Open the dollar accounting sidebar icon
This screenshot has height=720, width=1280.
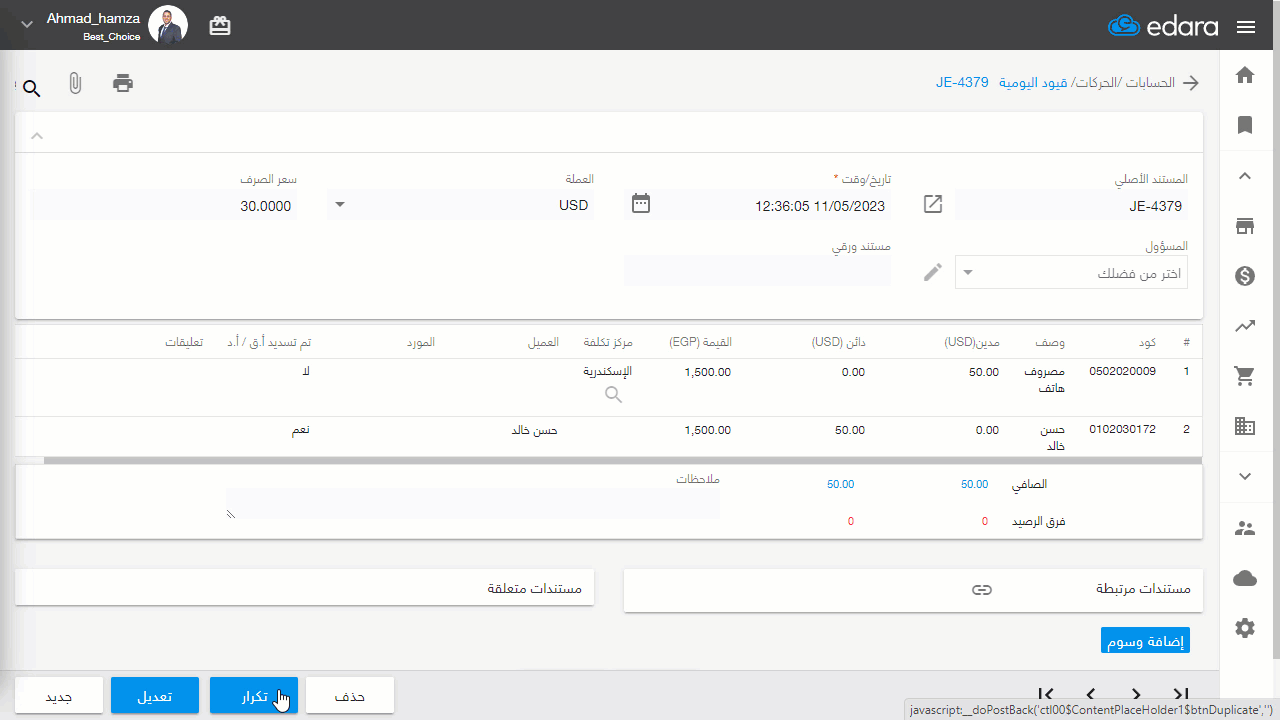coord(1245,276)
